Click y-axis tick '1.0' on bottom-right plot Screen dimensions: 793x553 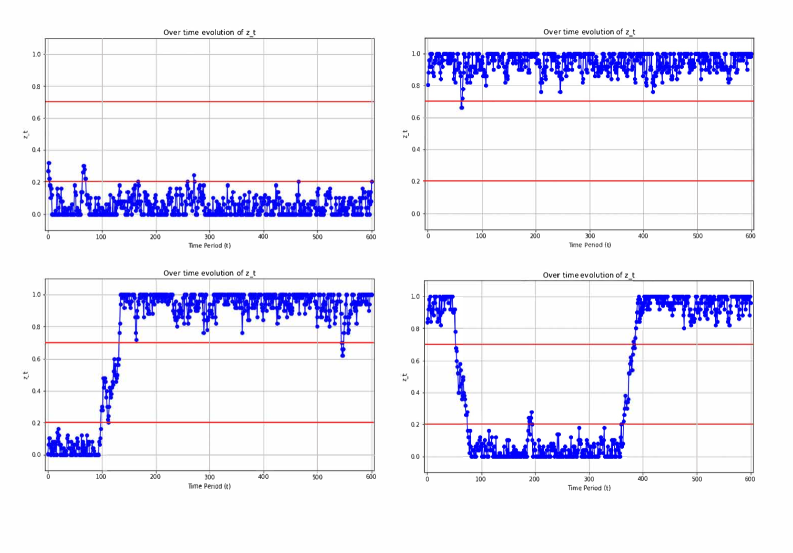tap(415, 297)
